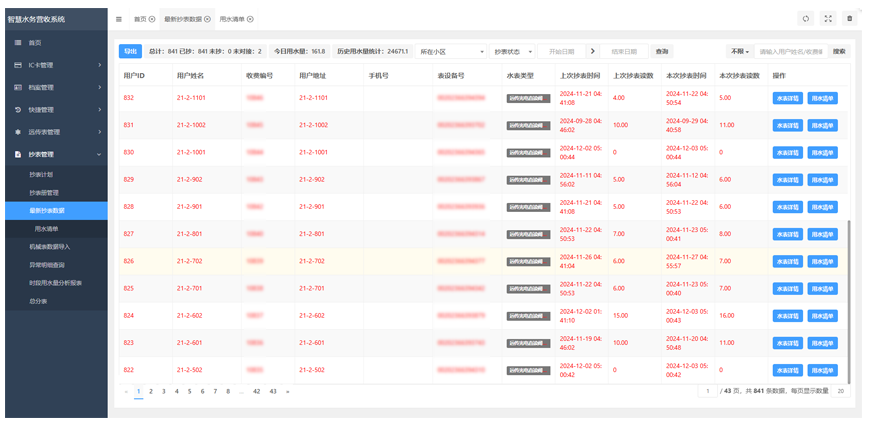Toggle fullscreen with the expand icon

click(x=827, y=19)
